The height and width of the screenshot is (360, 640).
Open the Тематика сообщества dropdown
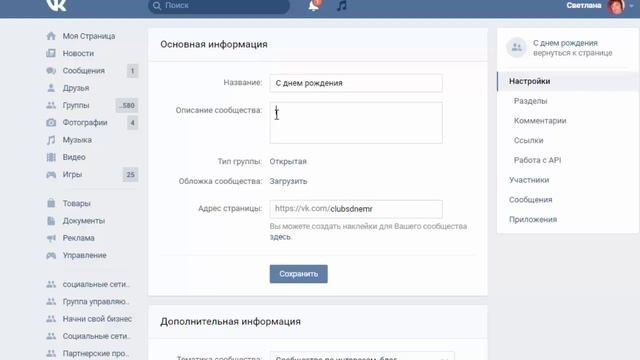[x=362, y=356]
